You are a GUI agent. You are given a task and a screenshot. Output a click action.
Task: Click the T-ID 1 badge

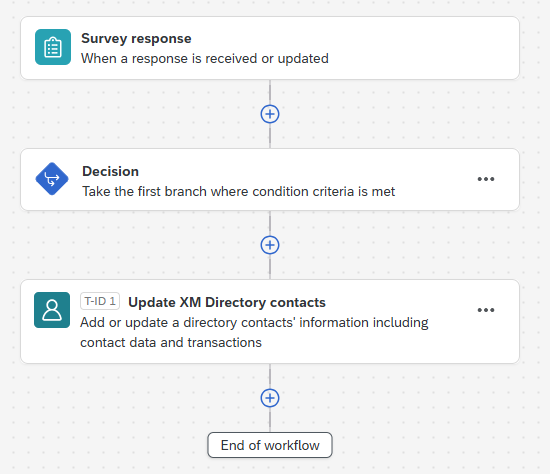click(x=100, y=301)
